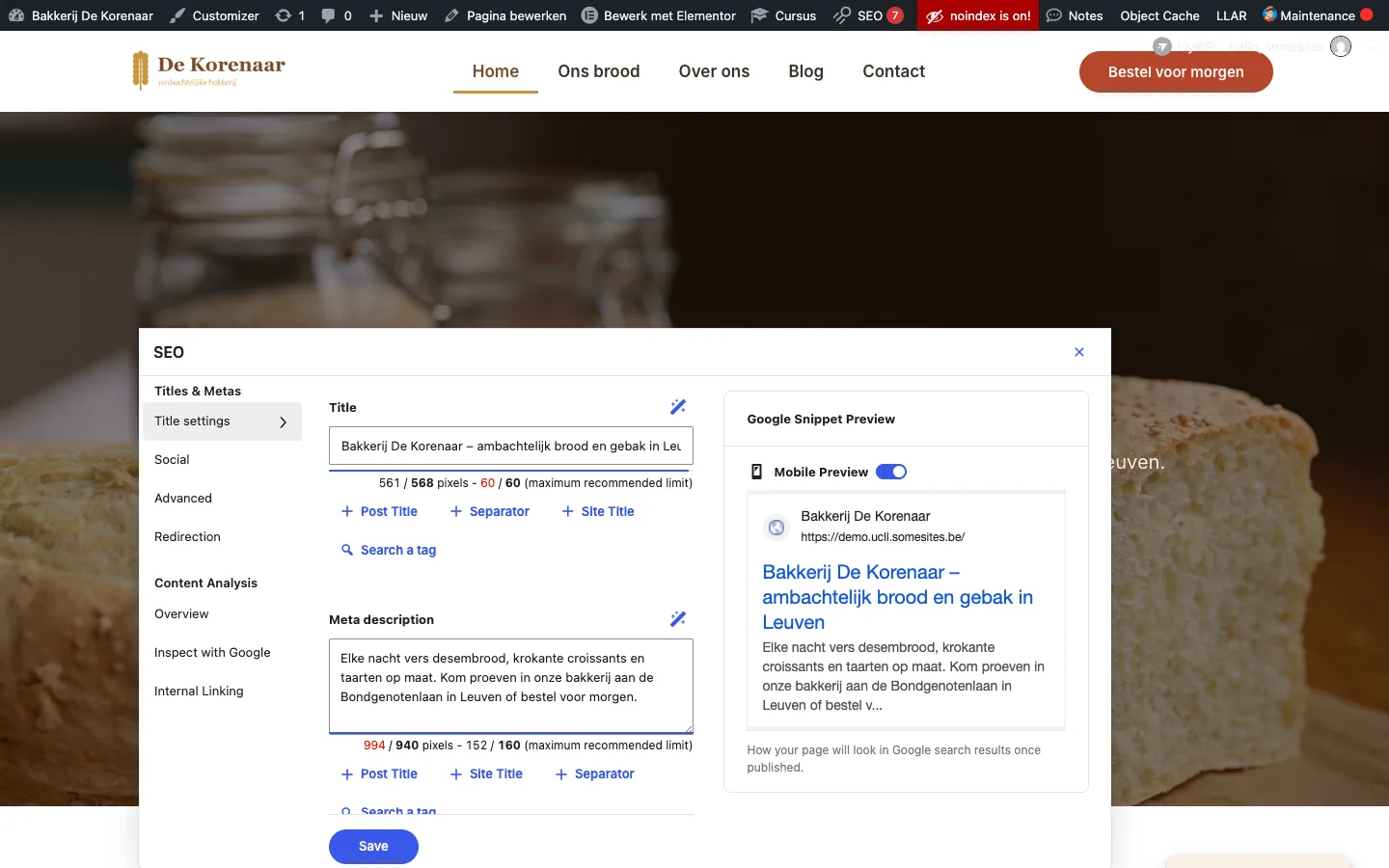Insert Separator in Meta description
Image resolution: width=1389 pixels, height=868 pixels.
[595, 773]
